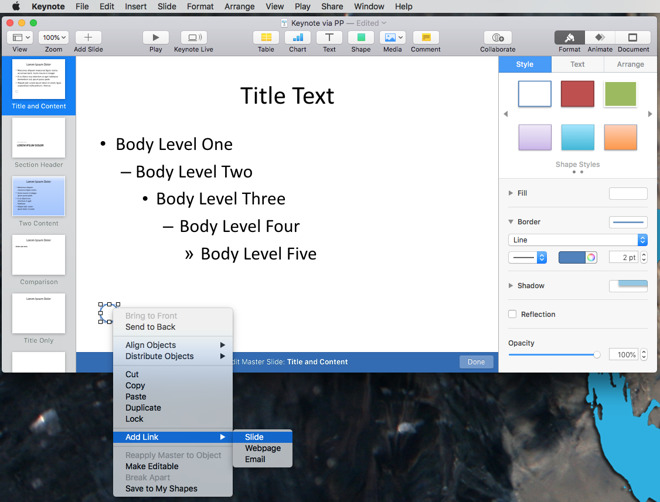Toggle the Format inspector brush icon
This screenshot has height=502, width=660.
click(x=570, y=37)
